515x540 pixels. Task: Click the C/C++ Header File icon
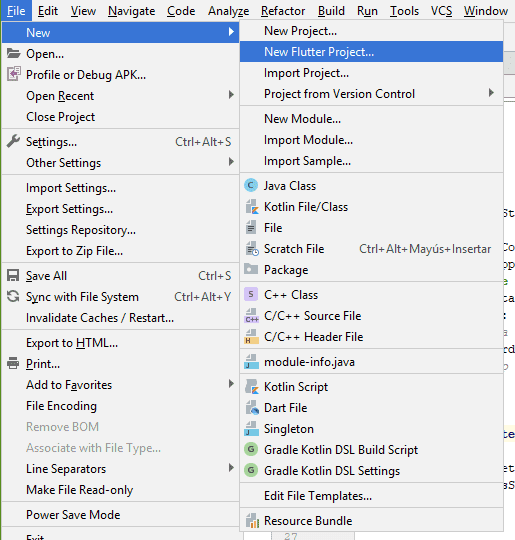[x=251, y=336]
